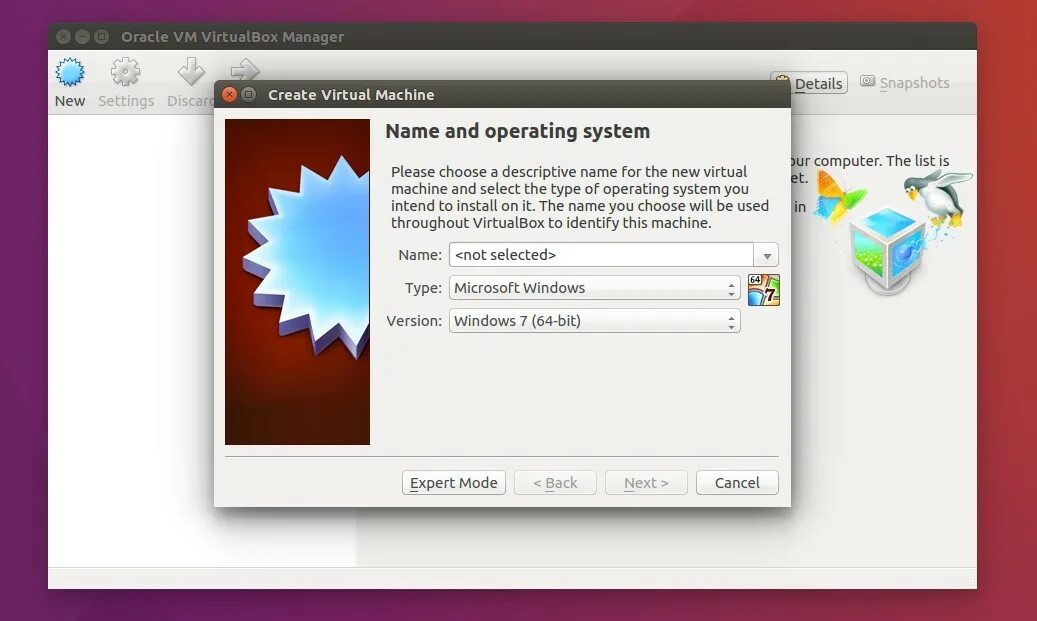Click the Discard arrow toolbar icon

click(x=191, y=71)
